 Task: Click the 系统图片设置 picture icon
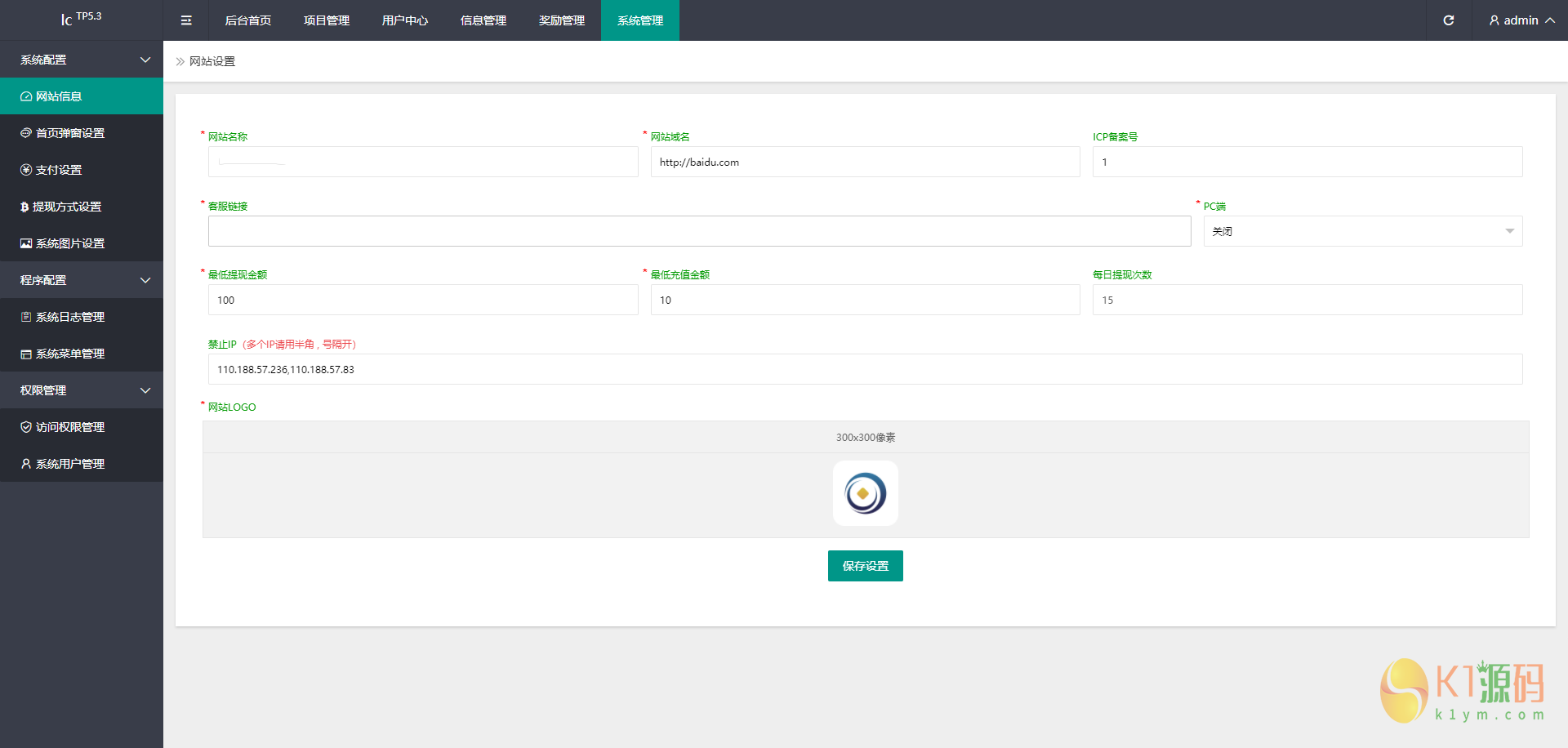click(x=26, y=243)
